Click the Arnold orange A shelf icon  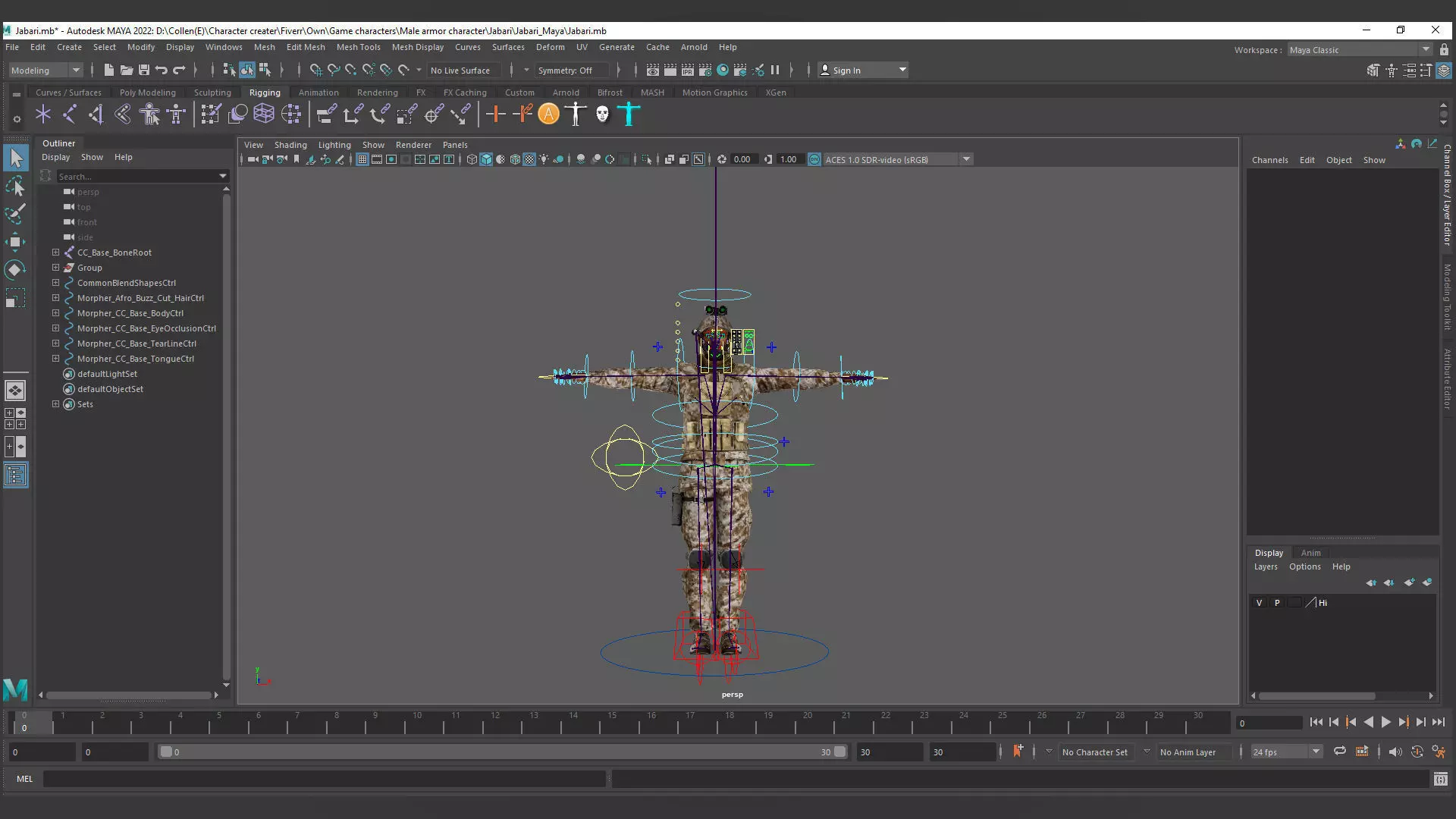pos(548,115)
